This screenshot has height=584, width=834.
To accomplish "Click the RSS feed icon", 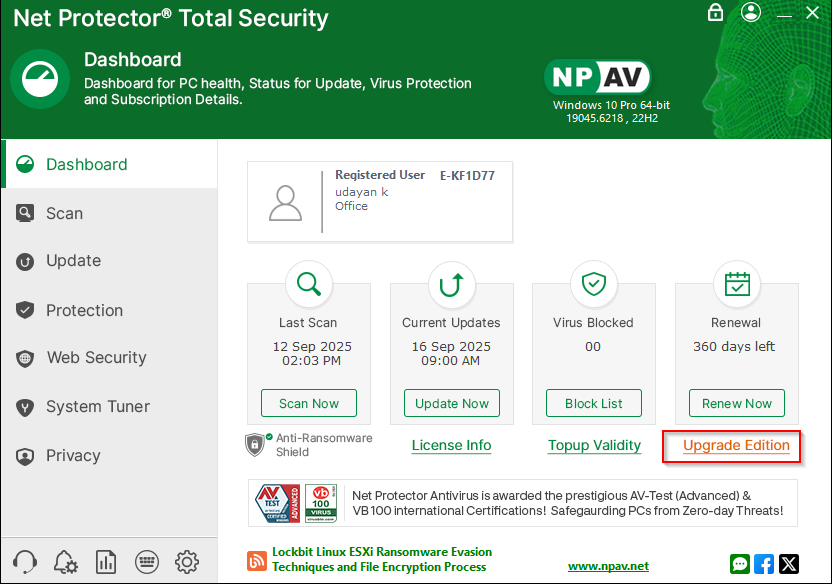I will [257, 562].
